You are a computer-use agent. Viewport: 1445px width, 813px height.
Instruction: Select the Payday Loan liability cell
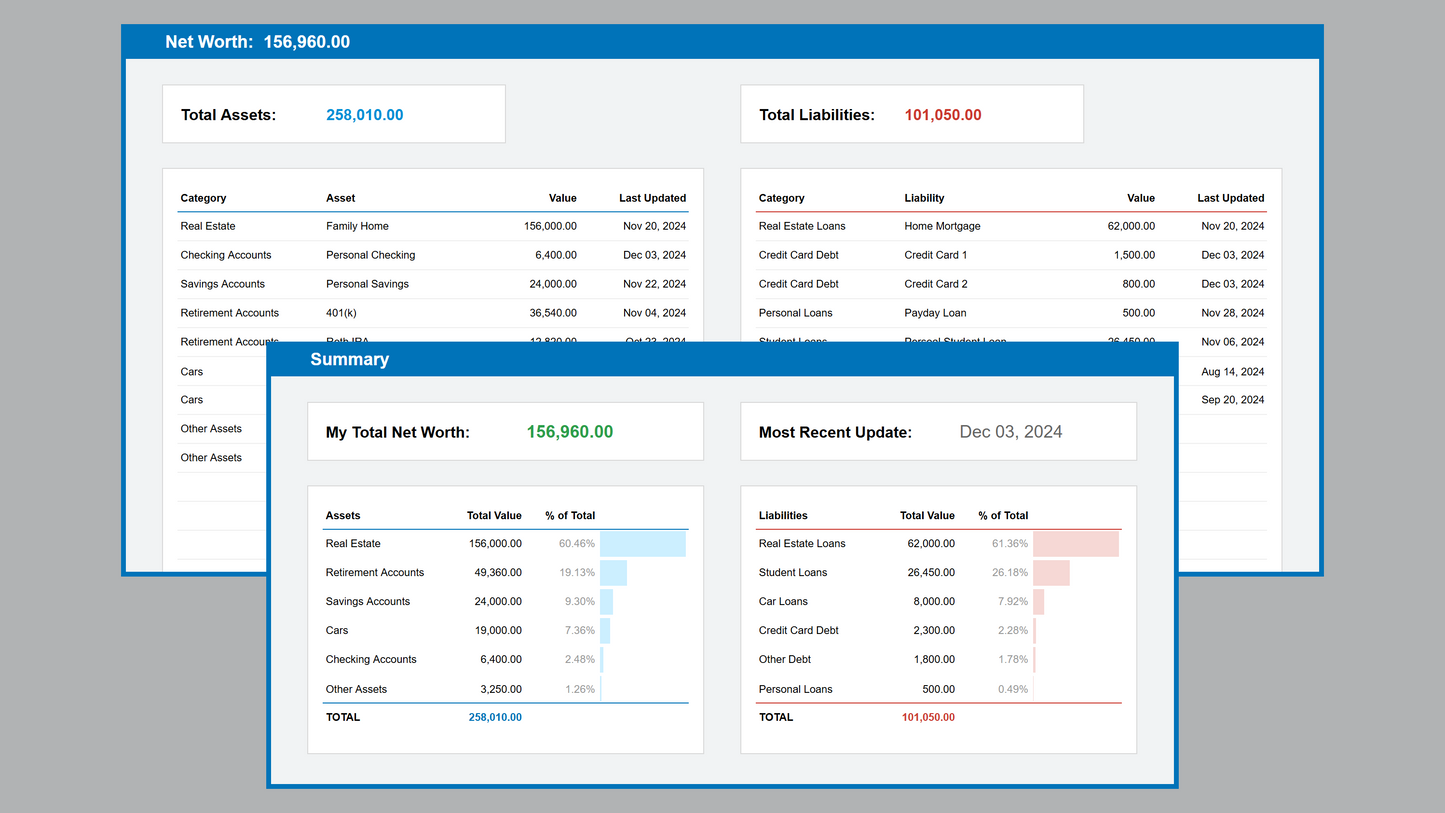pos(935,313)
